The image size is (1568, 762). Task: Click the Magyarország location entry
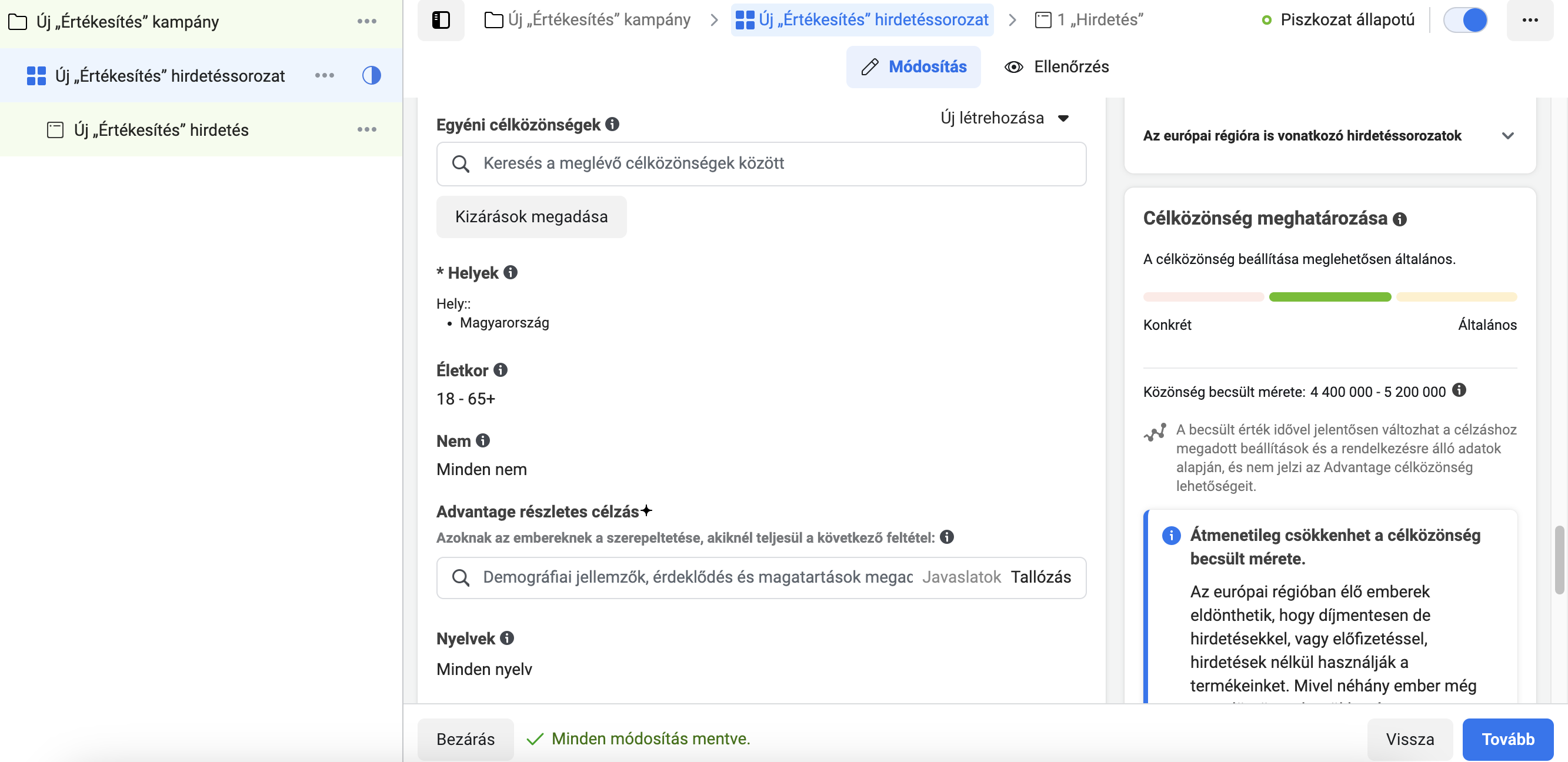click(x=504, y=323)
